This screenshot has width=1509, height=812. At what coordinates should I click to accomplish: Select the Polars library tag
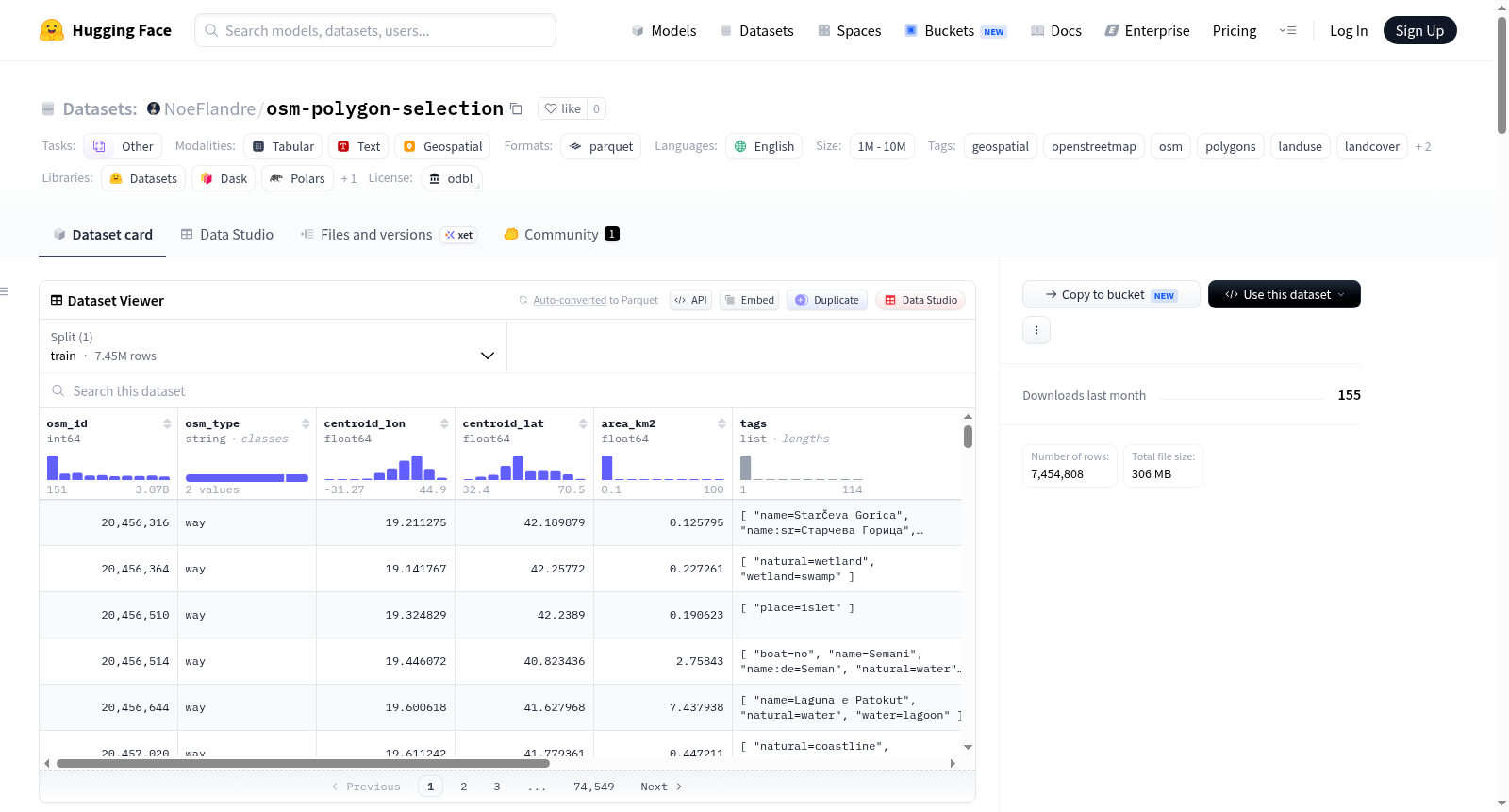[297, 178]
